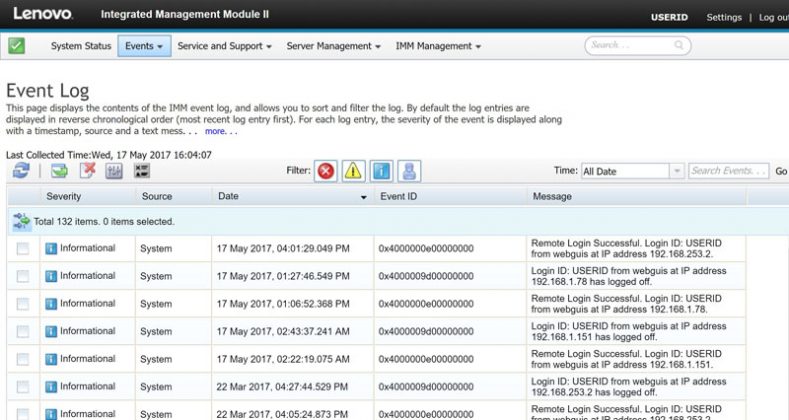
Task: Toggle the Audit user filter icon
Action: 409,171
